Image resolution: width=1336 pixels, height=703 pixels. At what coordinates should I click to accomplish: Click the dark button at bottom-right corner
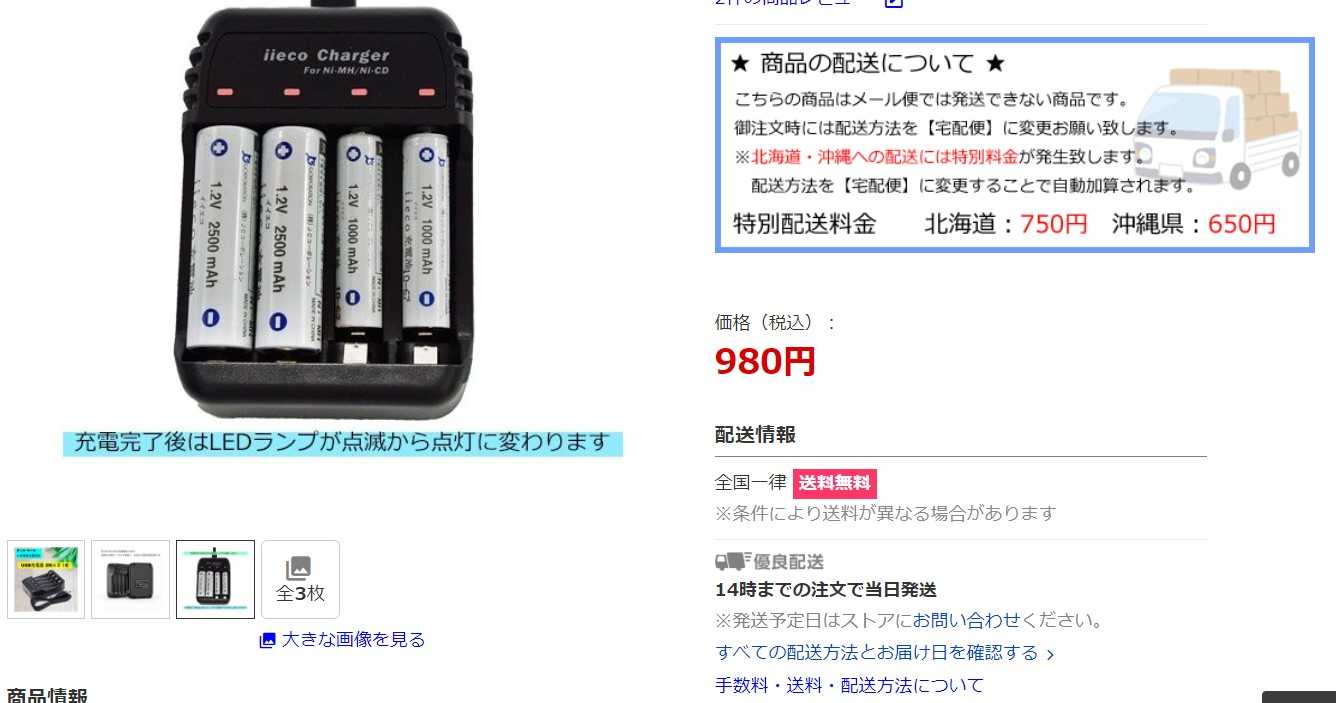click(x=1298, y=697)
